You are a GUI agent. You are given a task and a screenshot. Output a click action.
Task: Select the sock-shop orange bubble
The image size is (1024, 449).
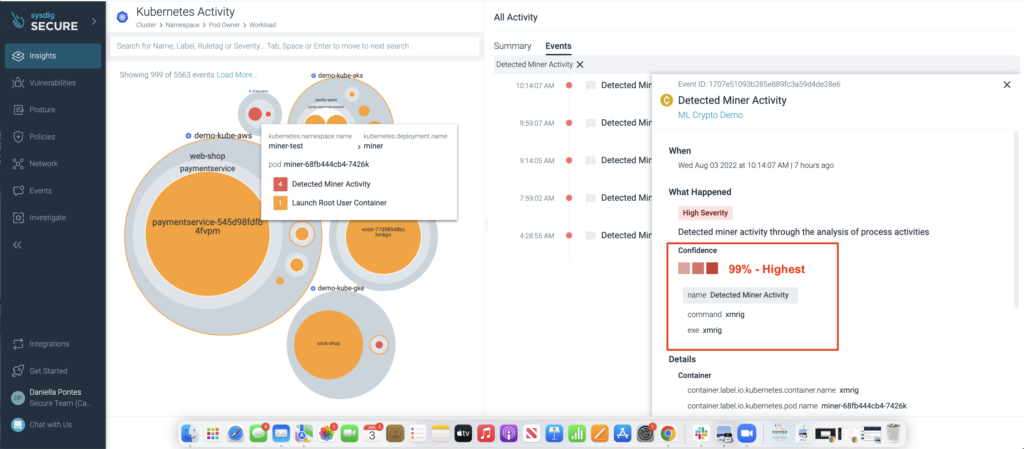(328, 343)
